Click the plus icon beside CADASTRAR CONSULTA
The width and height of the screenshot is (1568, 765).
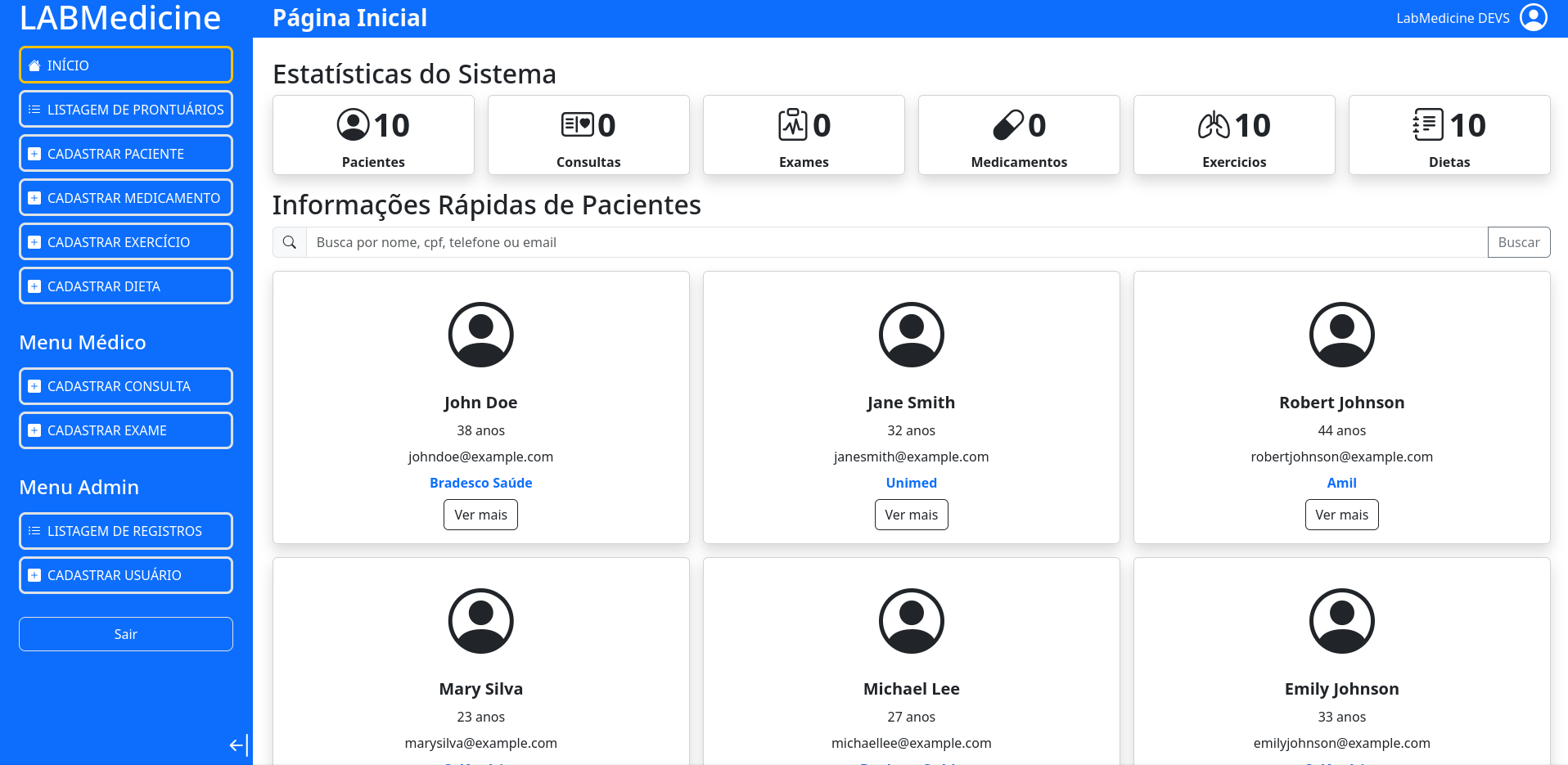coord(34,386)
